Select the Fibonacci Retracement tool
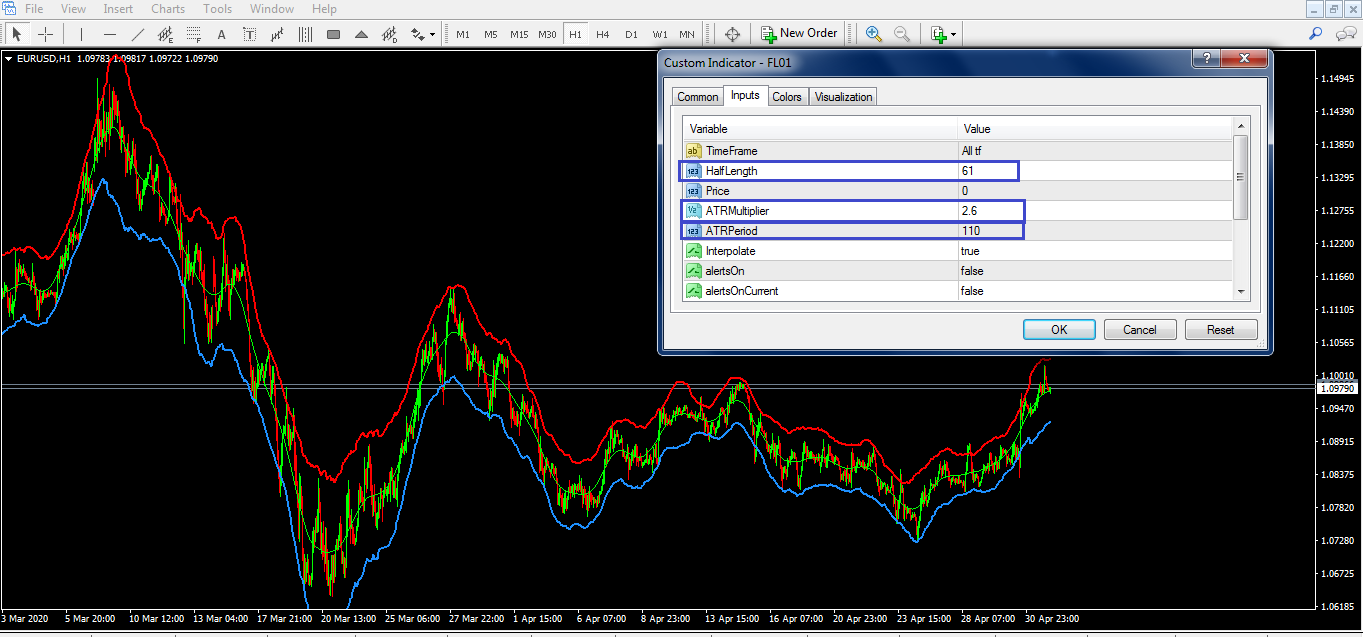The height and width of the screenshot is (637, 1363). tap(194, 34)
